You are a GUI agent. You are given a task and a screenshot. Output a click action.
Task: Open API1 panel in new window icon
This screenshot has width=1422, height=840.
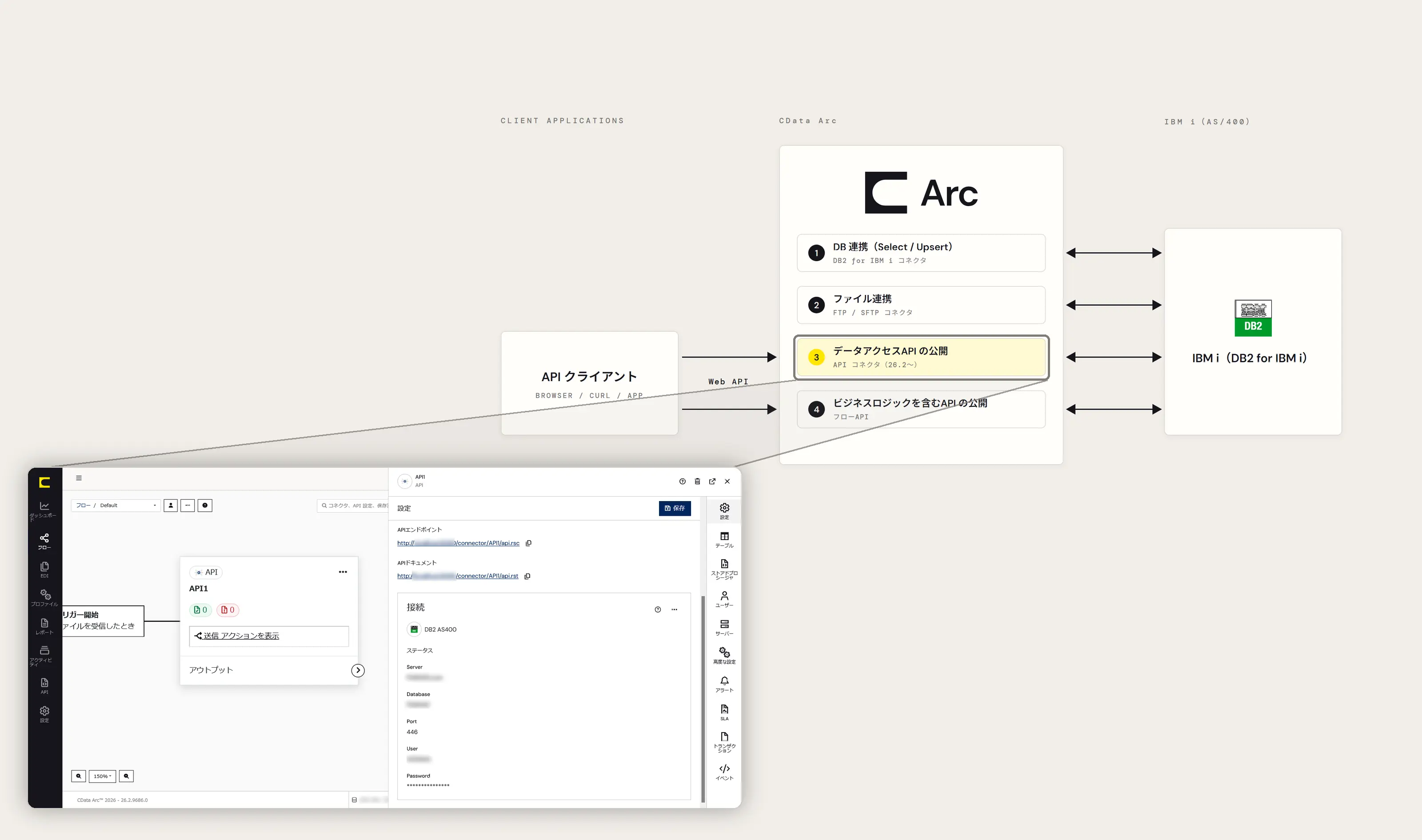click(712, 481)
